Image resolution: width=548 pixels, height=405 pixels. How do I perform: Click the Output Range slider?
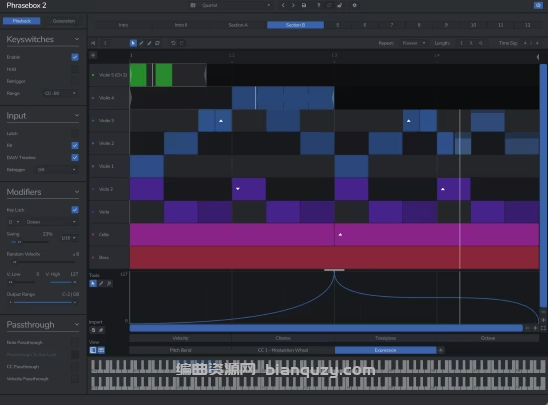tap(43, 303)
